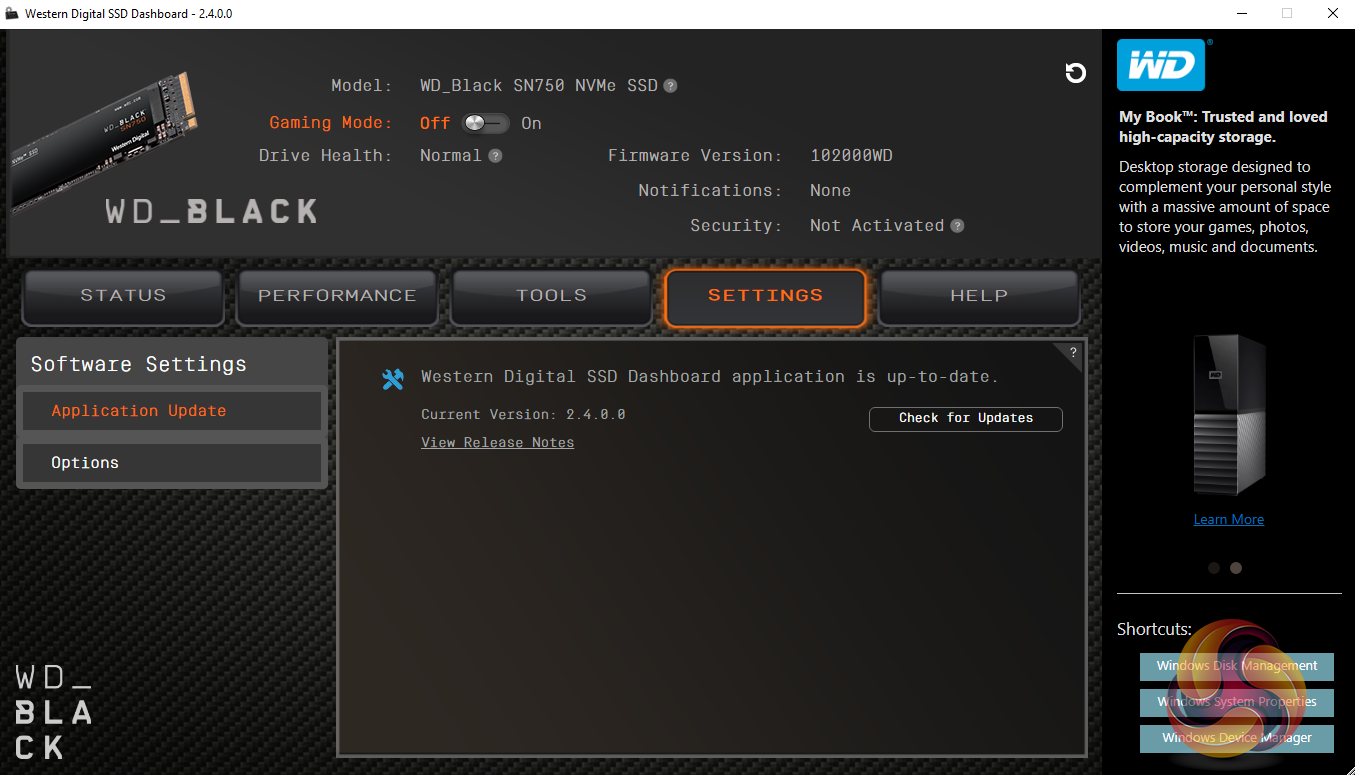Open the Windows Device Manager shortcut
Screen dimensions: 1362x777
(x=1237, y=738)
